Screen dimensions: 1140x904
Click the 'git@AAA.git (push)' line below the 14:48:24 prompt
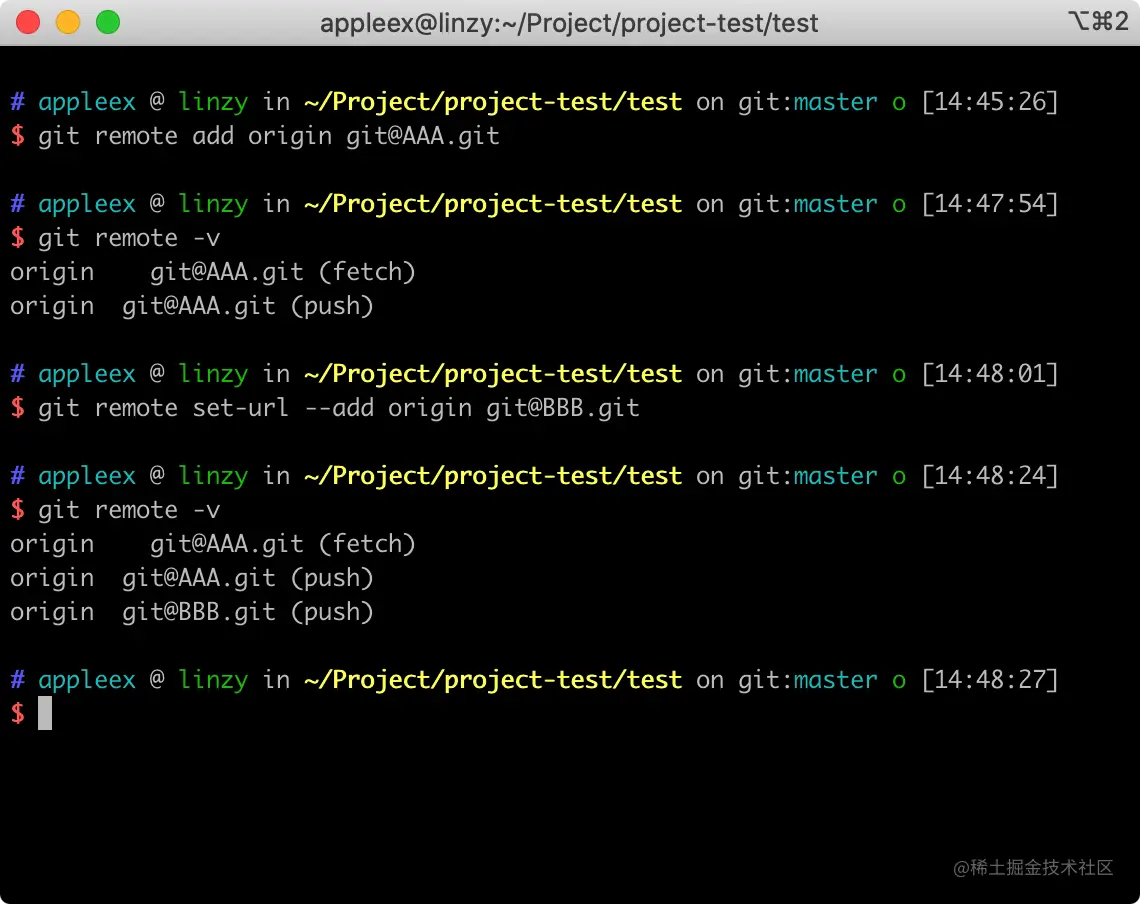pos(192,578)
